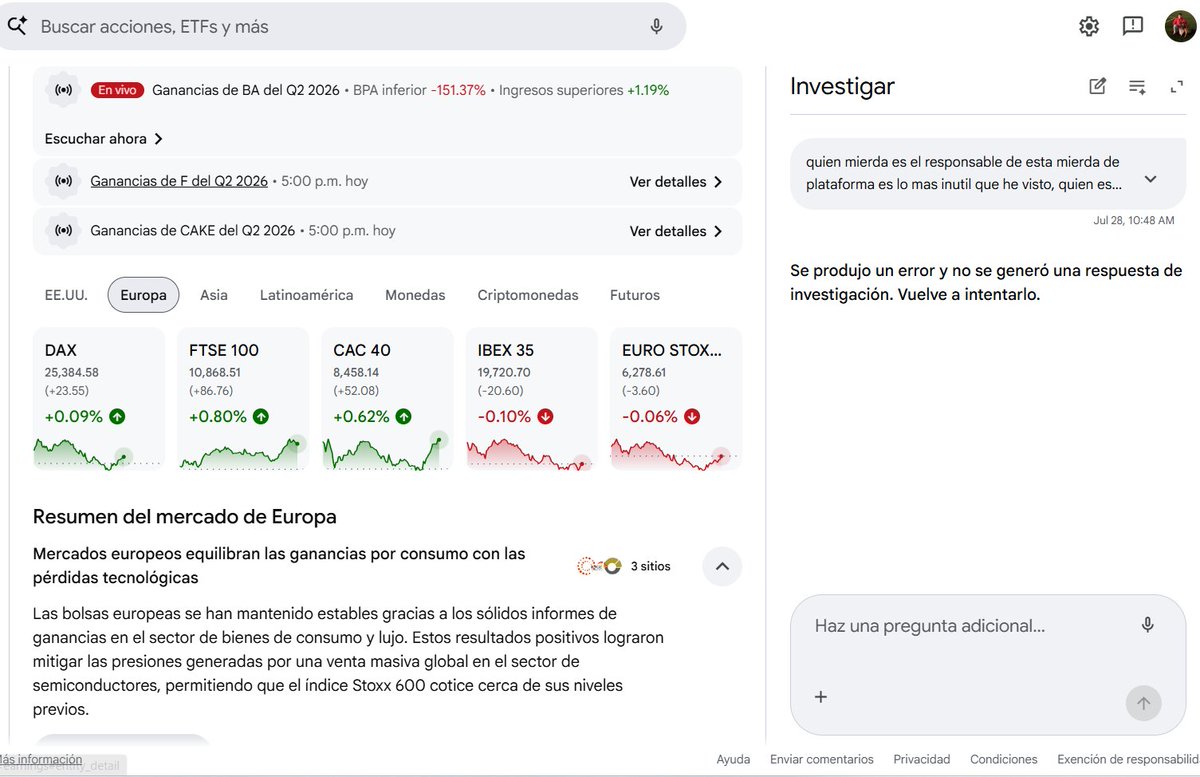The width and height of the screenshot is (1200, 777).
Task: Switch to the Monedas tab
Action: 415,295
